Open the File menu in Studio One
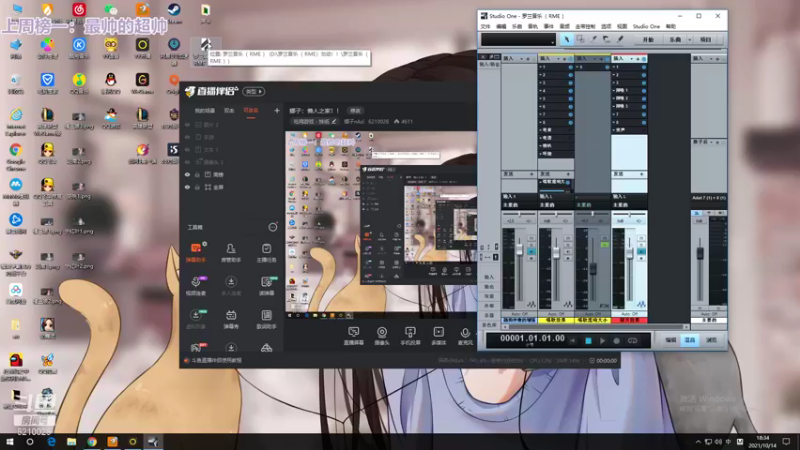 point(486,26)
